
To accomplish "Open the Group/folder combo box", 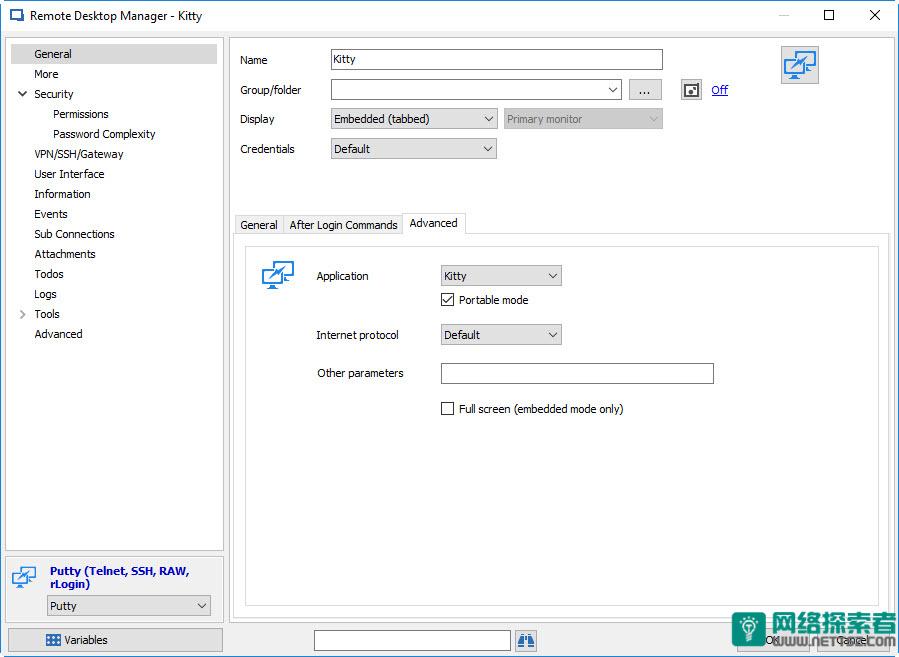I will [x=476, y=89].
